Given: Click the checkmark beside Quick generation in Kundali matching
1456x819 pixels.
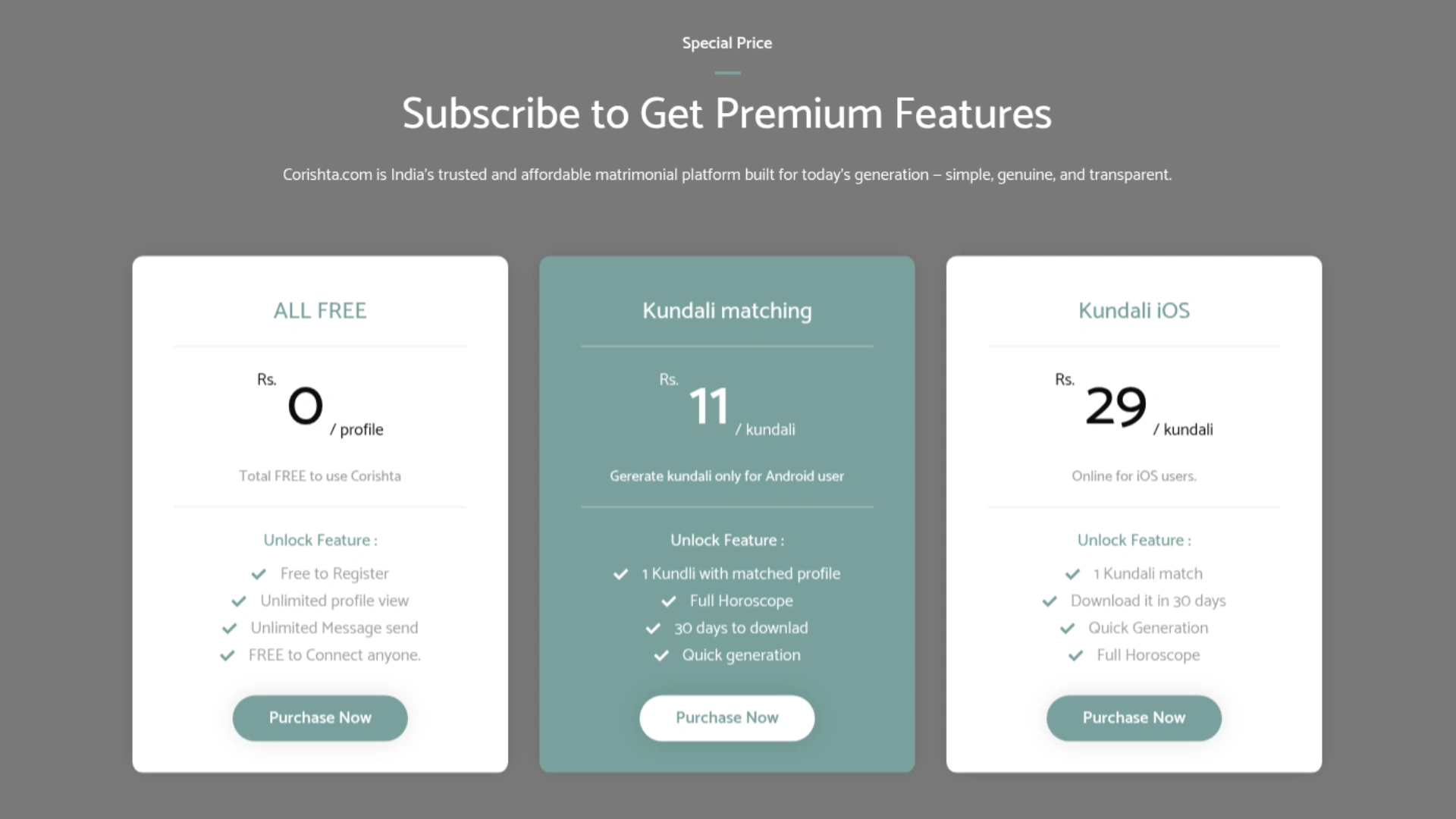Looking at the screenshot, I should 661,656.
